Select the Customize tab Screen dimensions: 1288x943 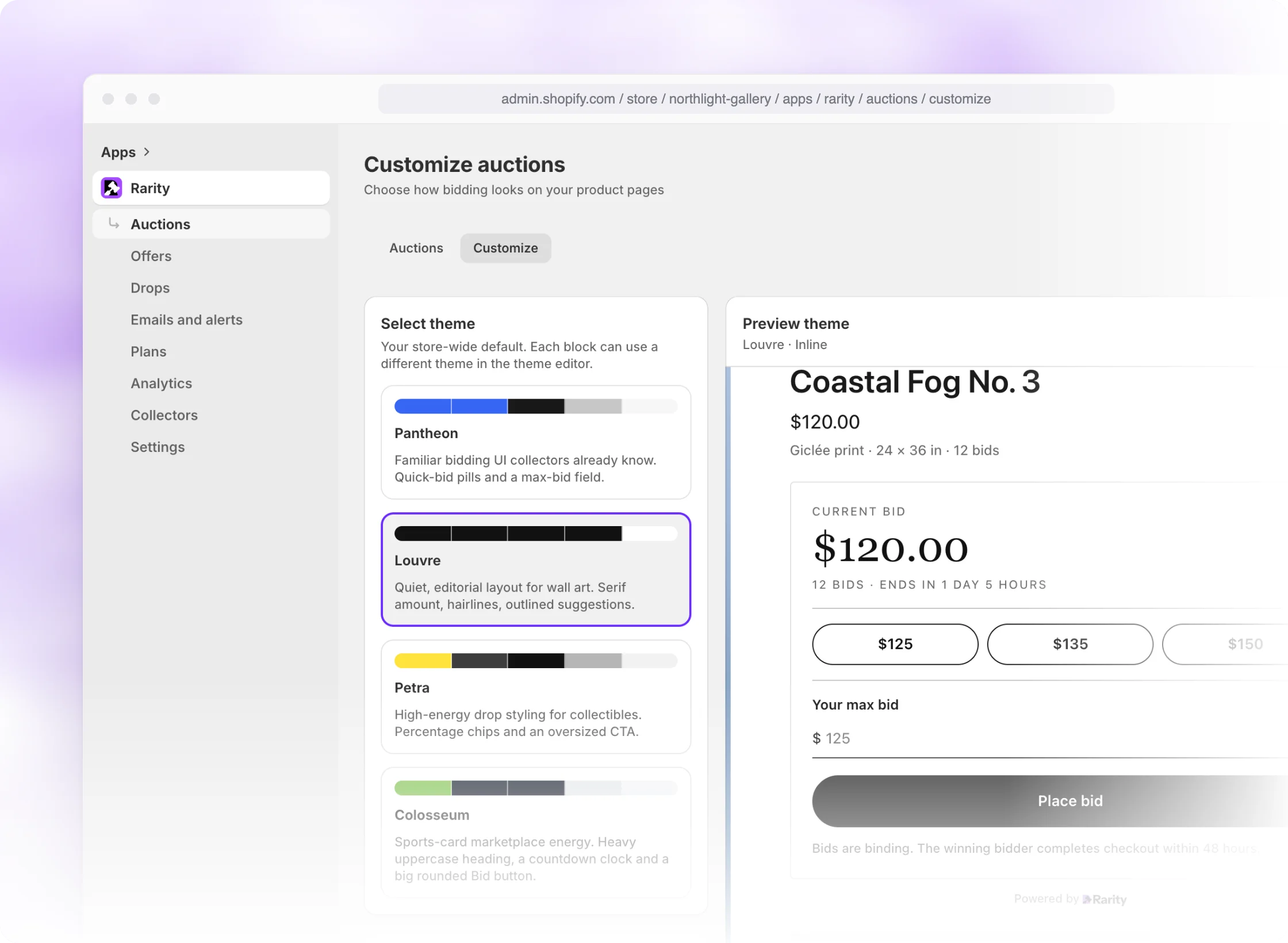click(505, 248)
